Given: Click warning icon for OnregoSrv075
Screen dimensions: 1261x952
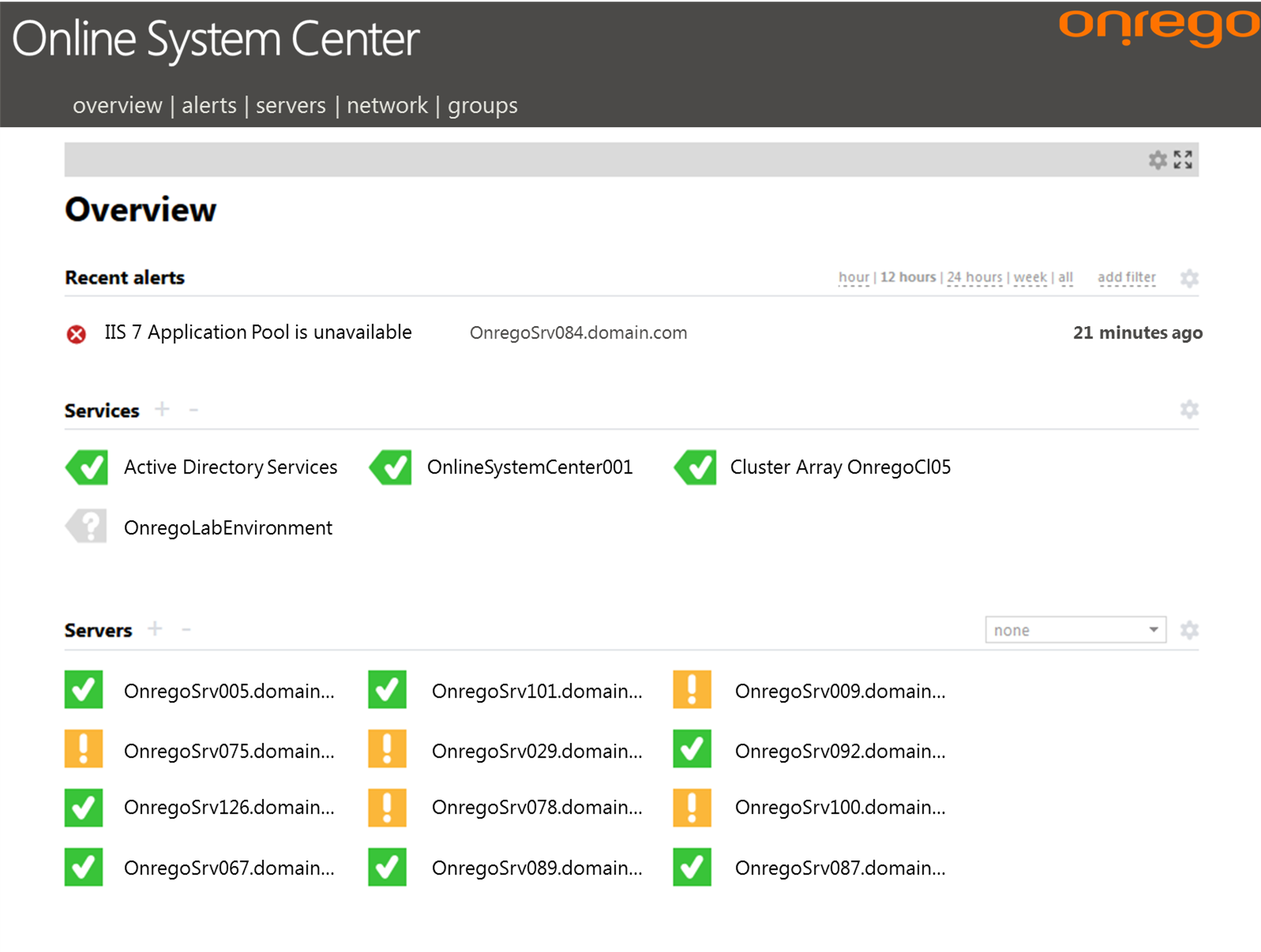Looking at the screenshot, I should tap(84, 748).
